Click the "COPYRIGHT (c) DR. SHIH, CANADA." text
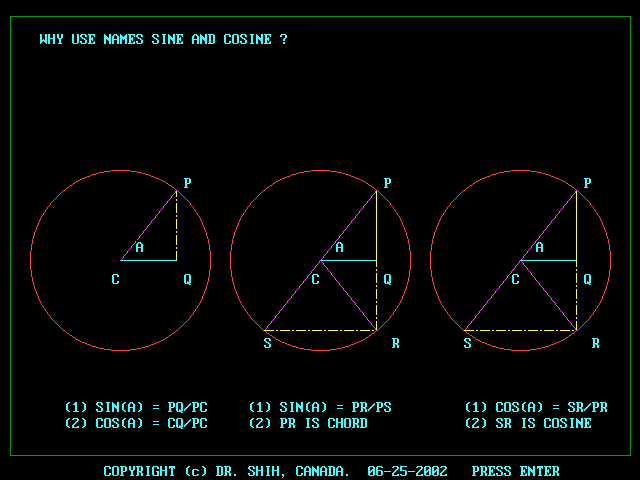This screenshot has height=480, width=640. 227,471
